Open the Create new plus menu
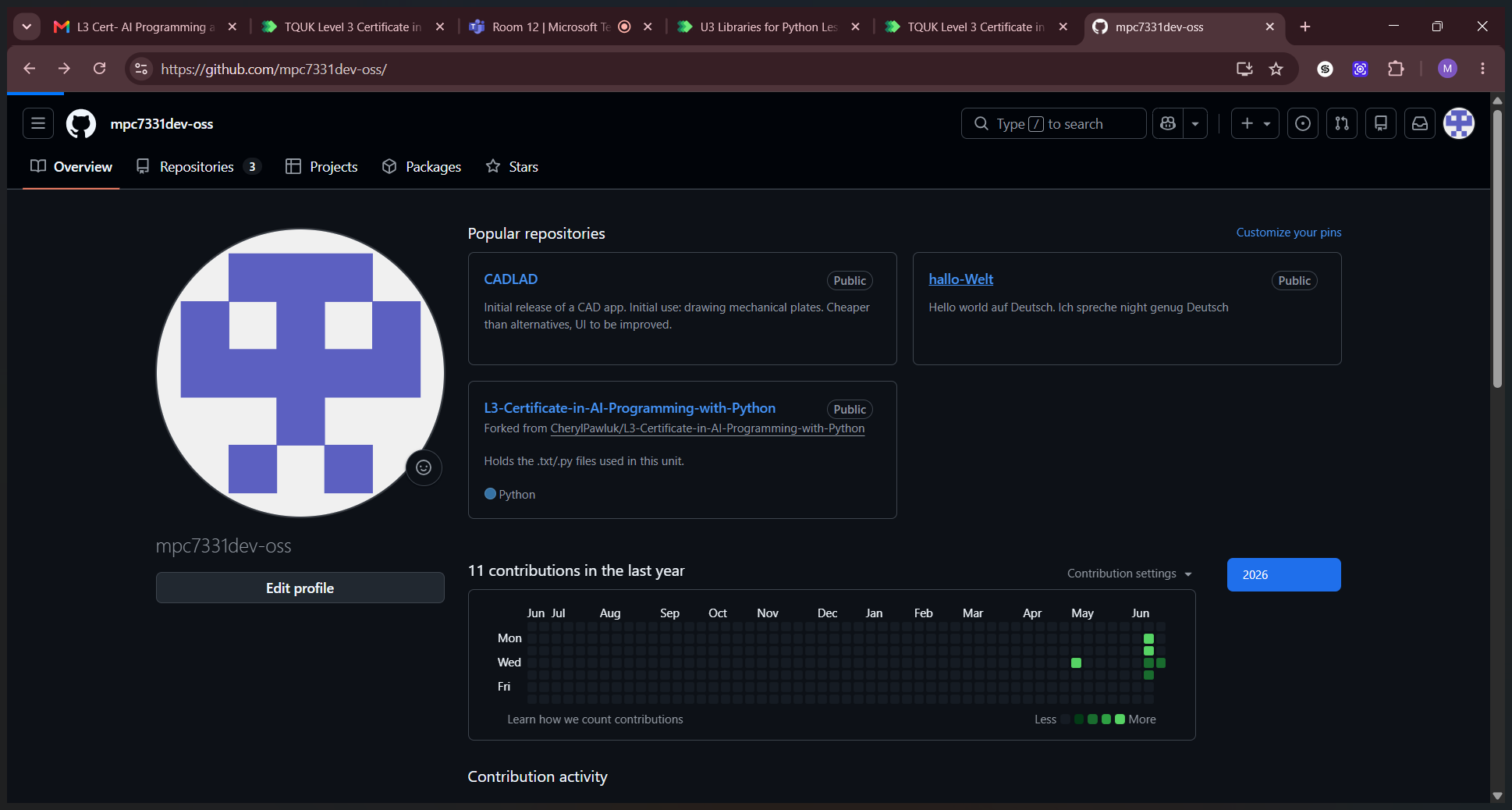This screenshot has width=1512, height=810. [x=1255, y=123]
